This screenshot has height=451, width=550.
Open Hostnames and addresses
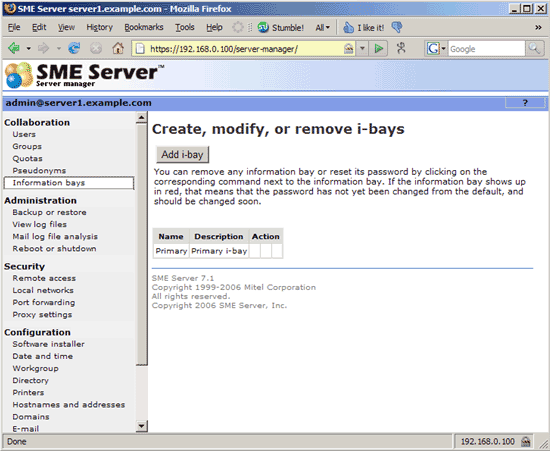pos(69,405)
